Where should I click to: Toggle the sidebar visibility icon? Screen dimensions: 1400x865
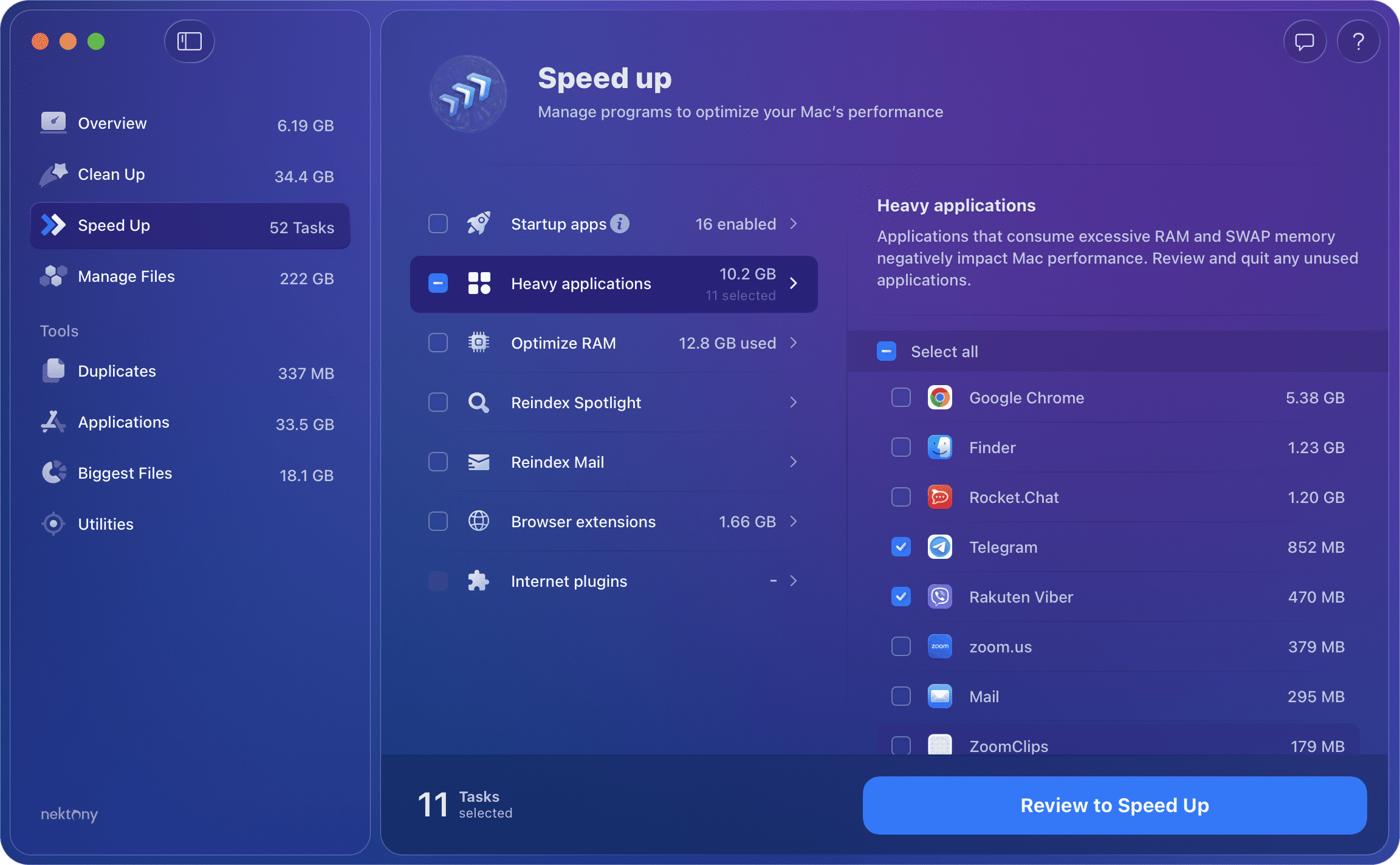[189, 41]
